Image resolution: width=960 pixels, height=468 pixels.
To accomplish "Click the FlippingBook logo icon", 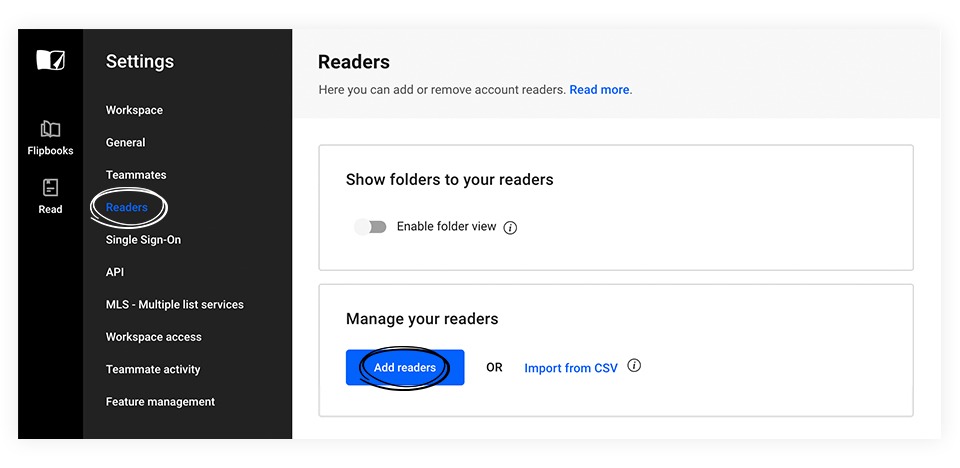I will 50,60.
